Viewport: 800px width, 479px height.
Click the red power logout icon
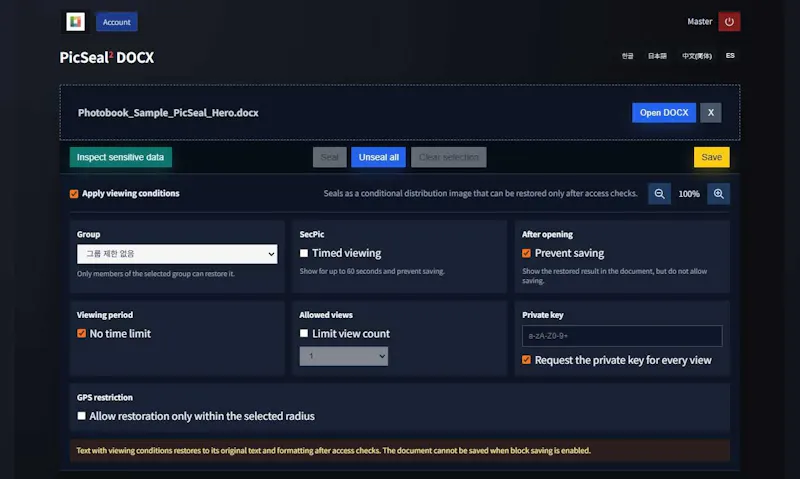coord(729,21)
